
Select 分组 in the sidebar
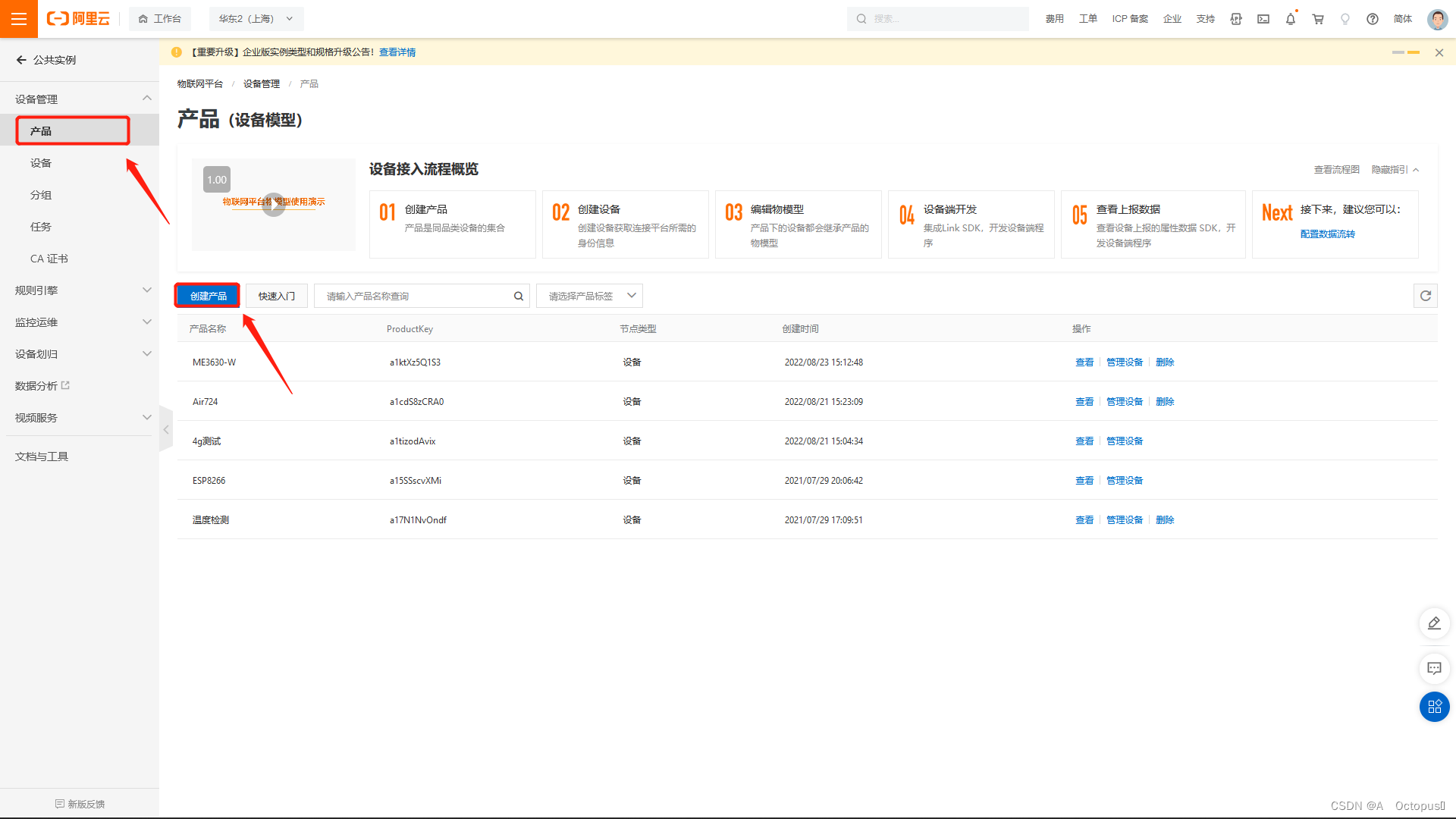(41, 195)
